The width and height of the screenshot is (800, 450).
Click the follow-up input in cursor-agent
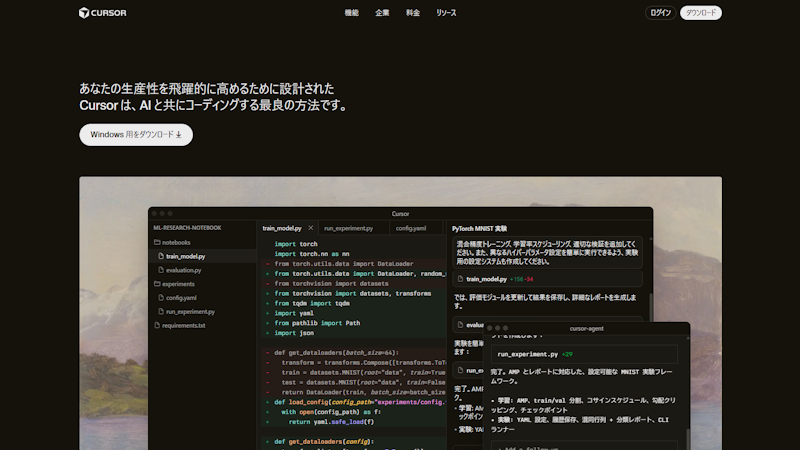584,446
